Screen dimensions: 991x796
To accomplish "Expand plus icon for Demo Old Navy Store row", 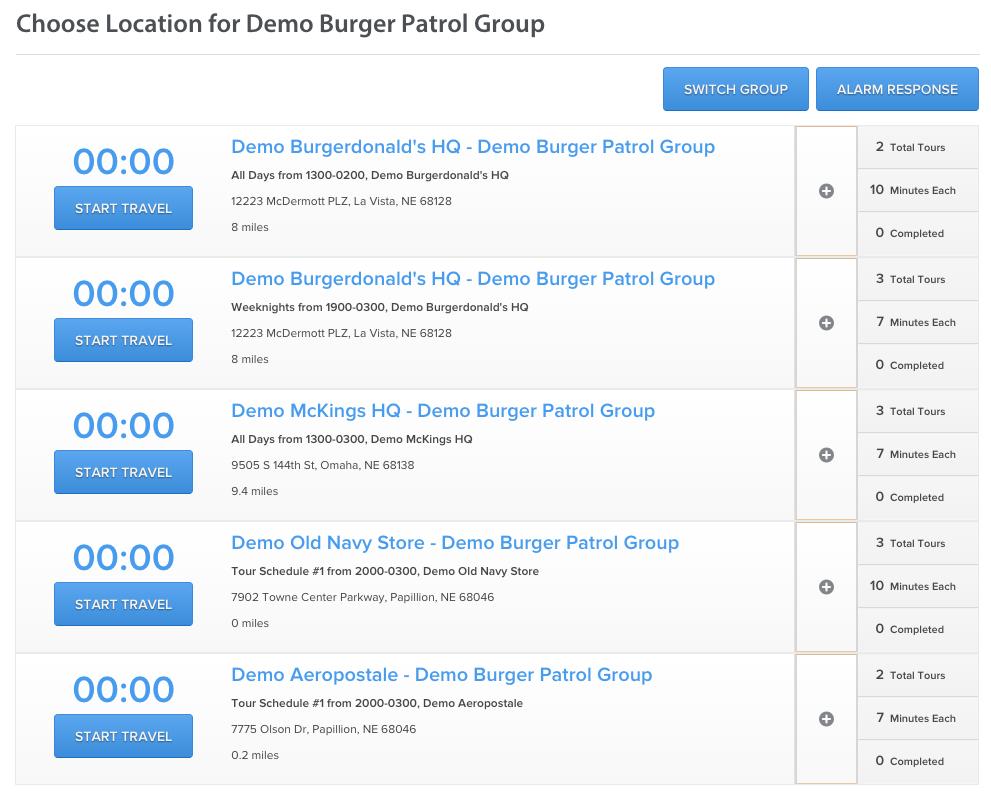I will pos(826,587).
